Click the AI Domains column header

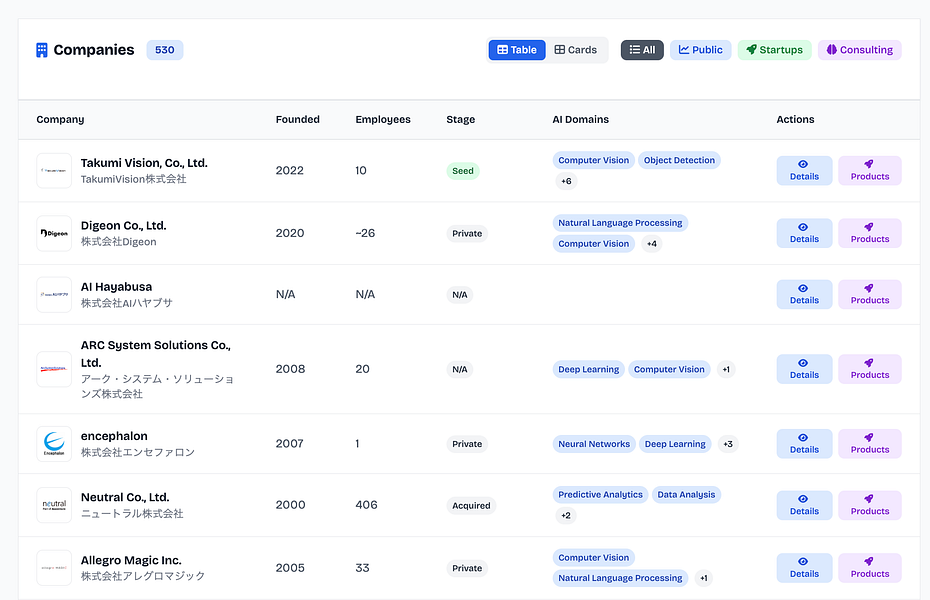[580, 119]
